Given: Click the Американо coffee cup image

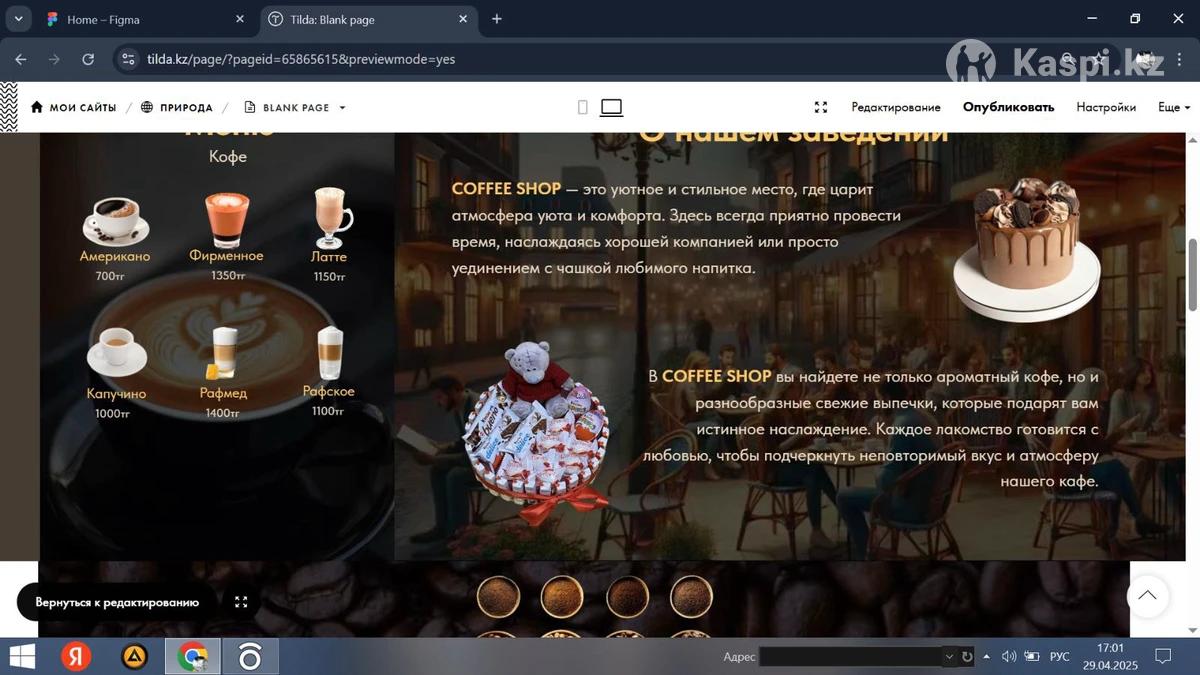Looking at the screenshot, I should pyautogui.click(x=115, y=220).
